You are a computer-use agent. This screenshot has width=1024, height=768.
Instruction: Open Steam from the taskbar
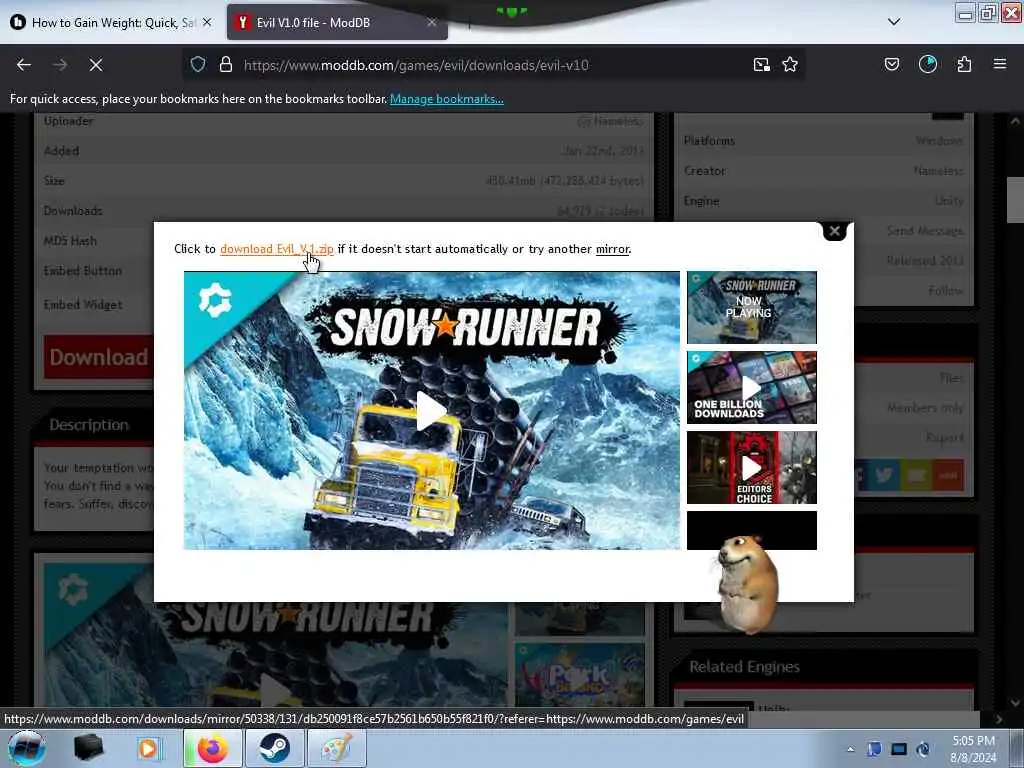274,748
